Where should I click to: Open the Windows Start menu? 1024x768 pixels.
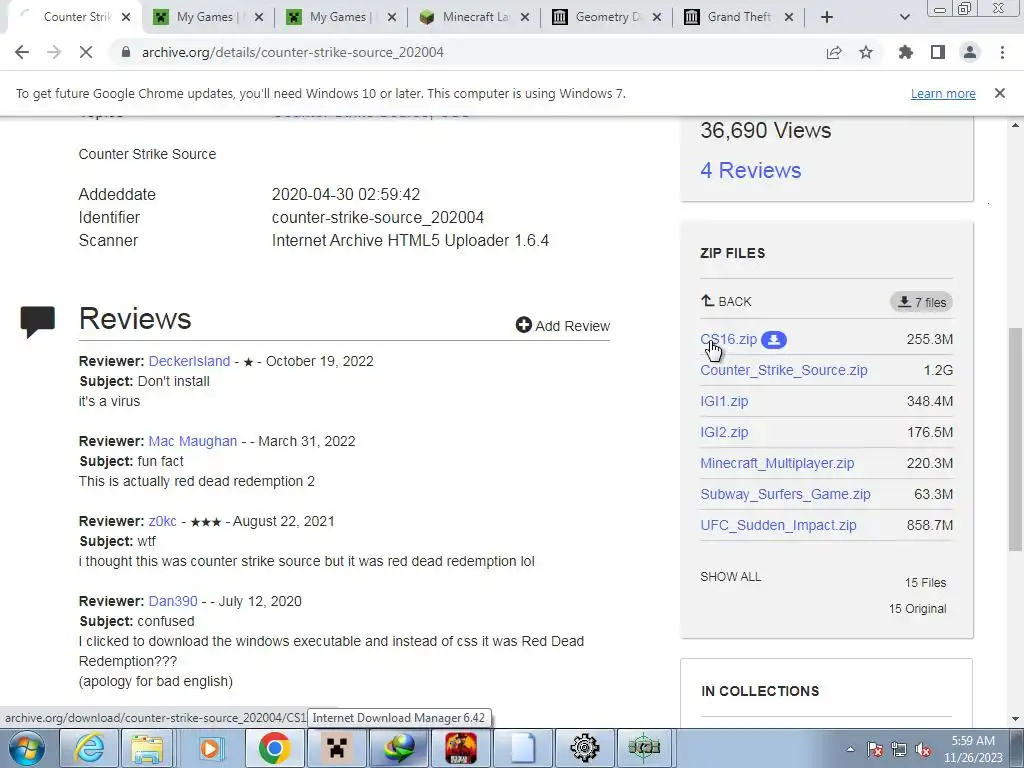point(26,748)
